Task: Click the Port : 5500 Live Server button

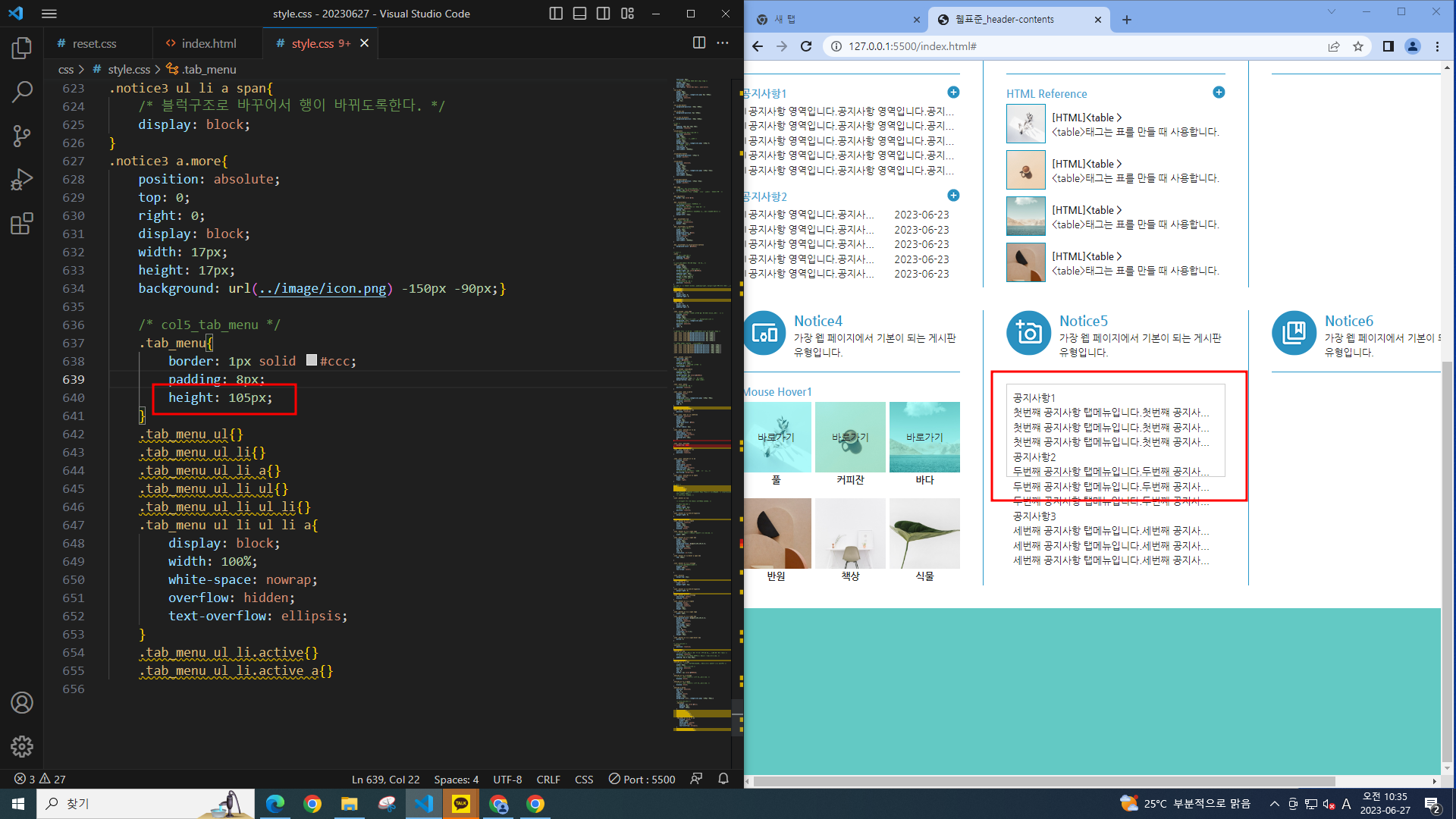Action: pos(642,779)
